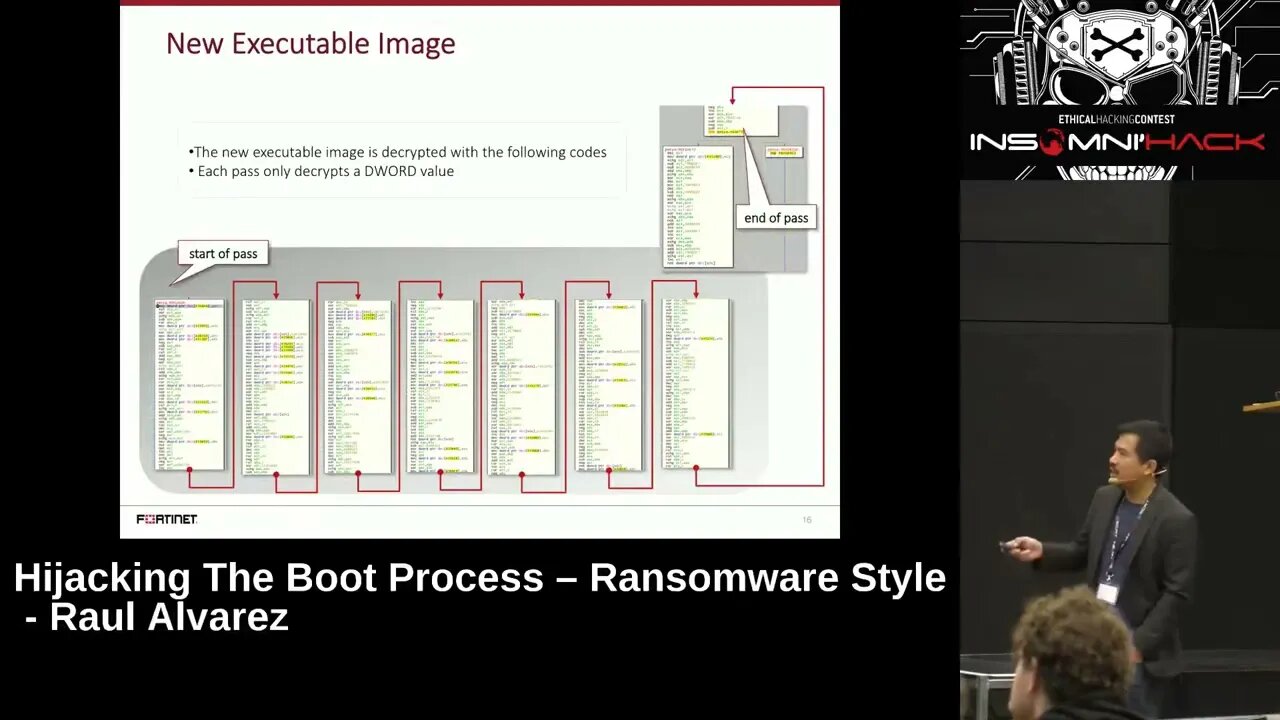Click the bullet about decrypted executable image
1280x720 pixels.
[397, 152]
